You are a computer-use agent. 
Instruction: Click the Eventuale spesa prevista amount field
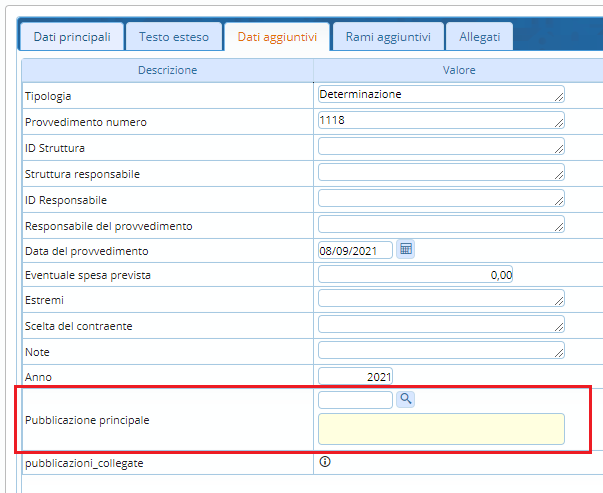click(415, 275)
